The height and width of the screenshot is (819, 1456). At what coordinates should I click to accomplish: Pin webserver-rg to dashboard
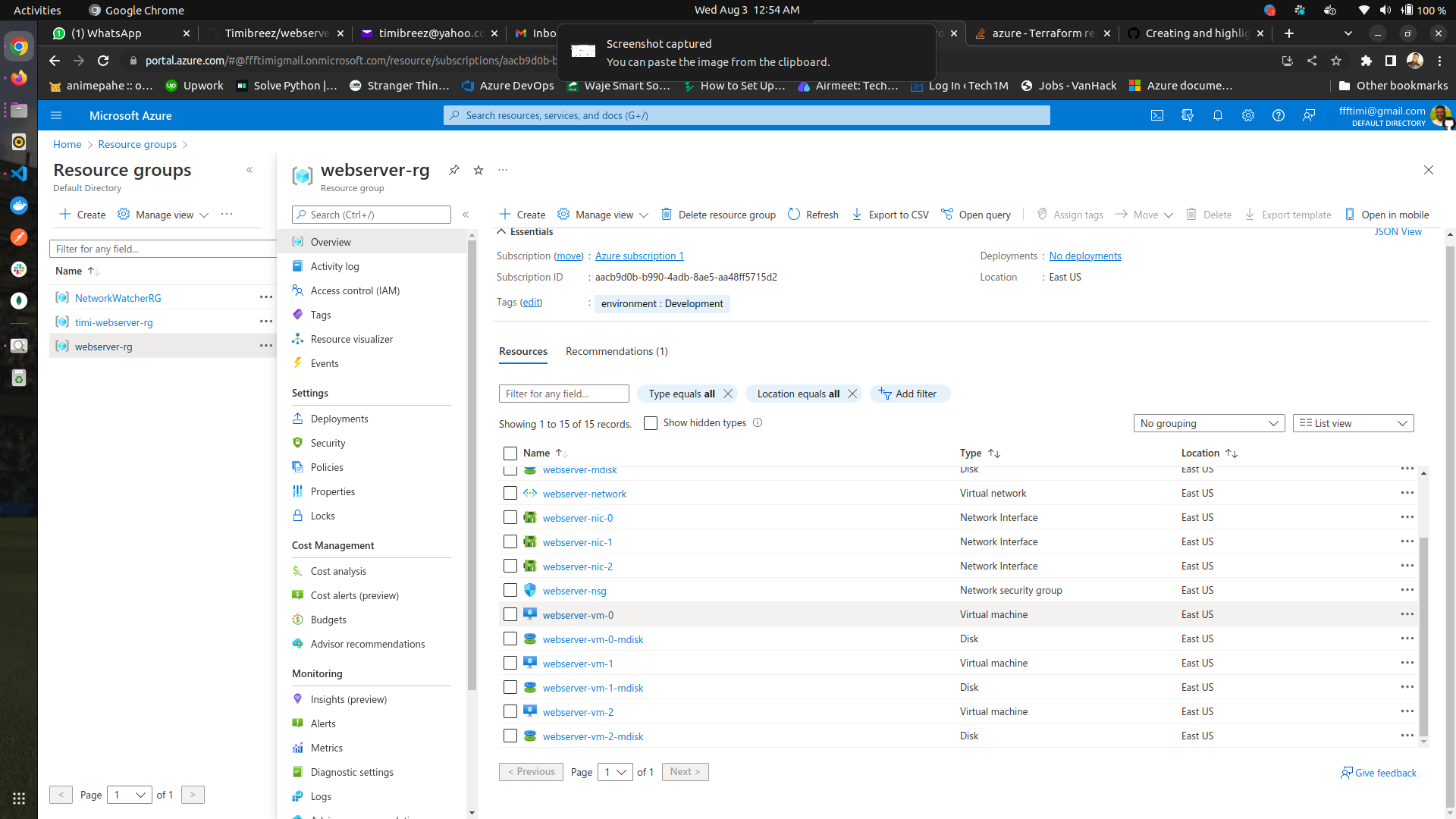453,171
